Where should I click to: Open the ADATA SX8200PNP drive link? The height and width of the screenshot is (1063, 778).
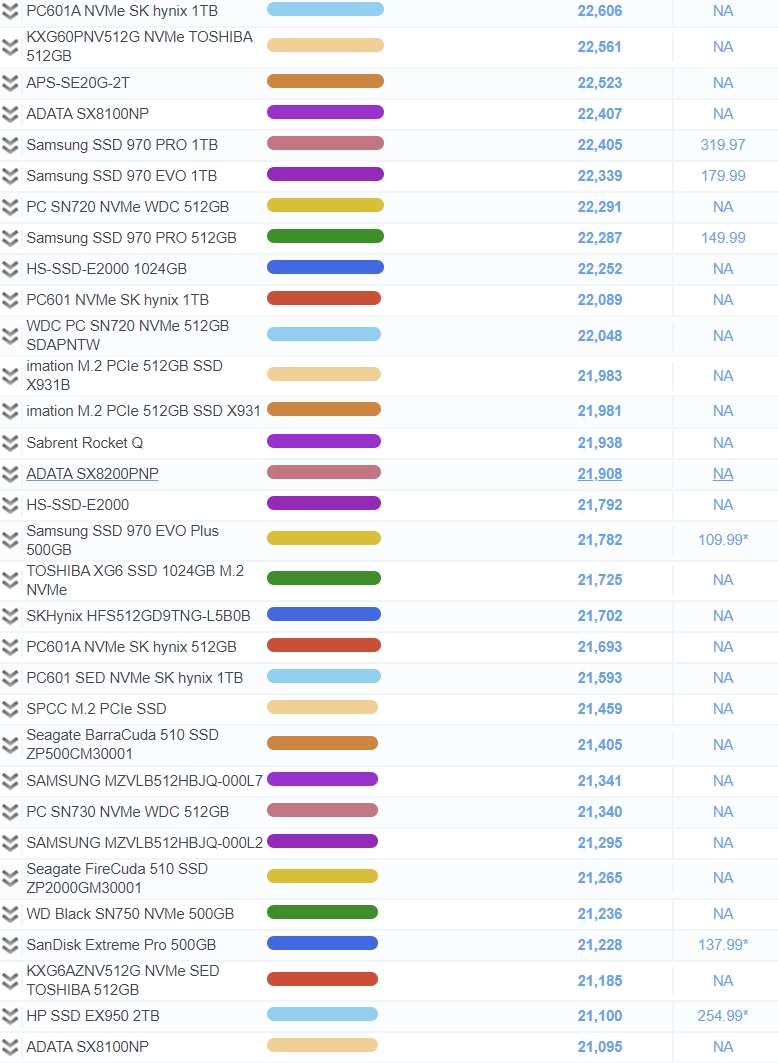point(92,474)
